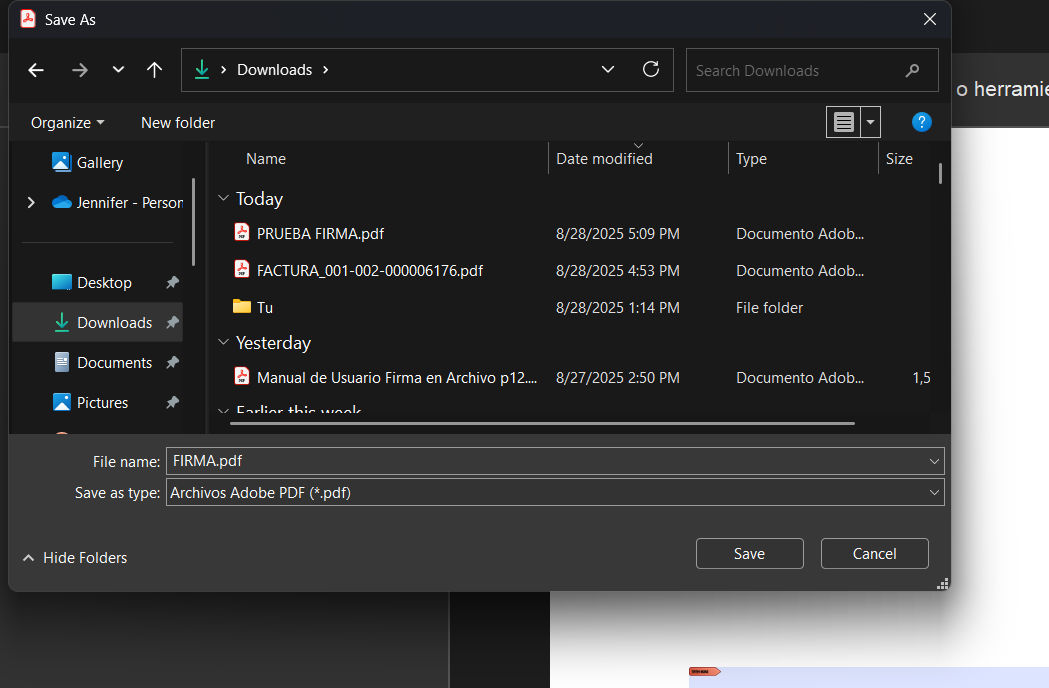
Task: Click the Desktop icon in sidebar
Action: (62, 282)
